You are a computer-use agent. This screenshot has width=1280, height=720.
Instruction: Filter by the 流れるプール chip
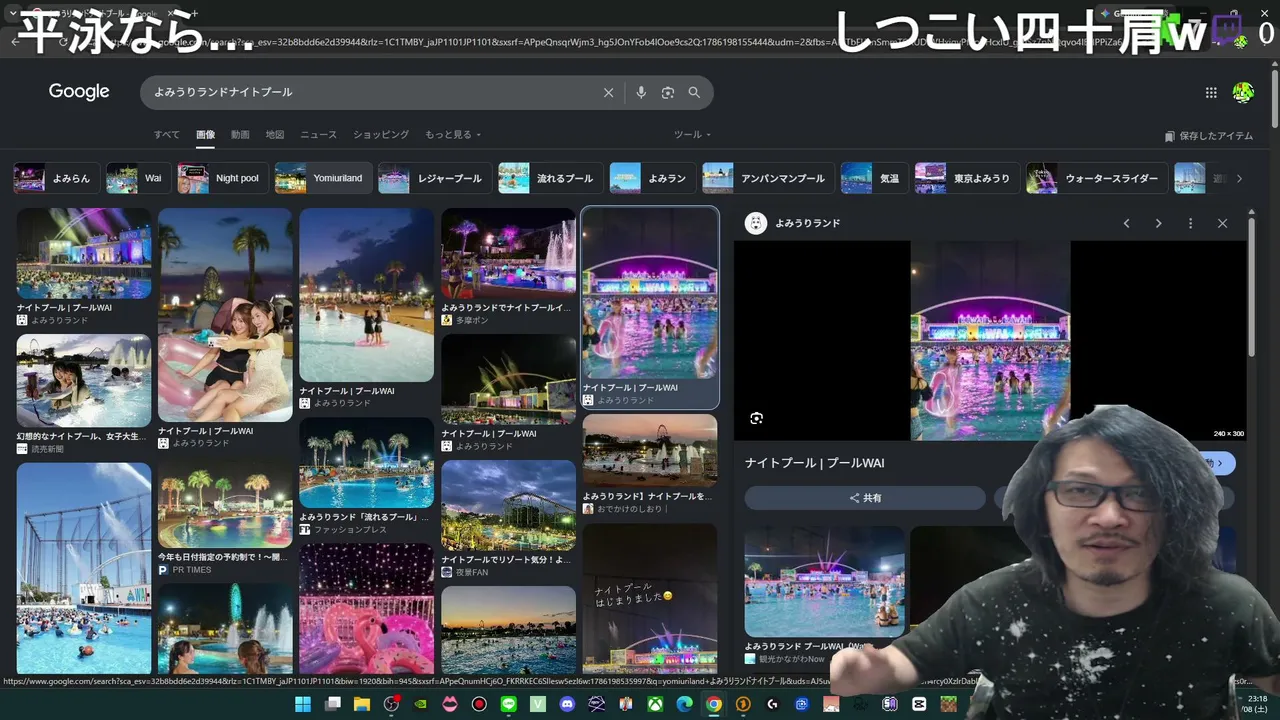pos(550,179)
